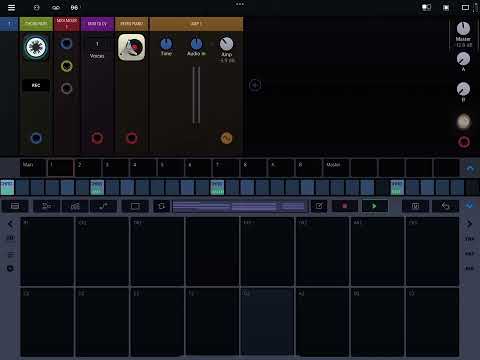Switch to the Main track tab
Image resolution: width=480 pixels, height=360 pixels.
[33, 167]
